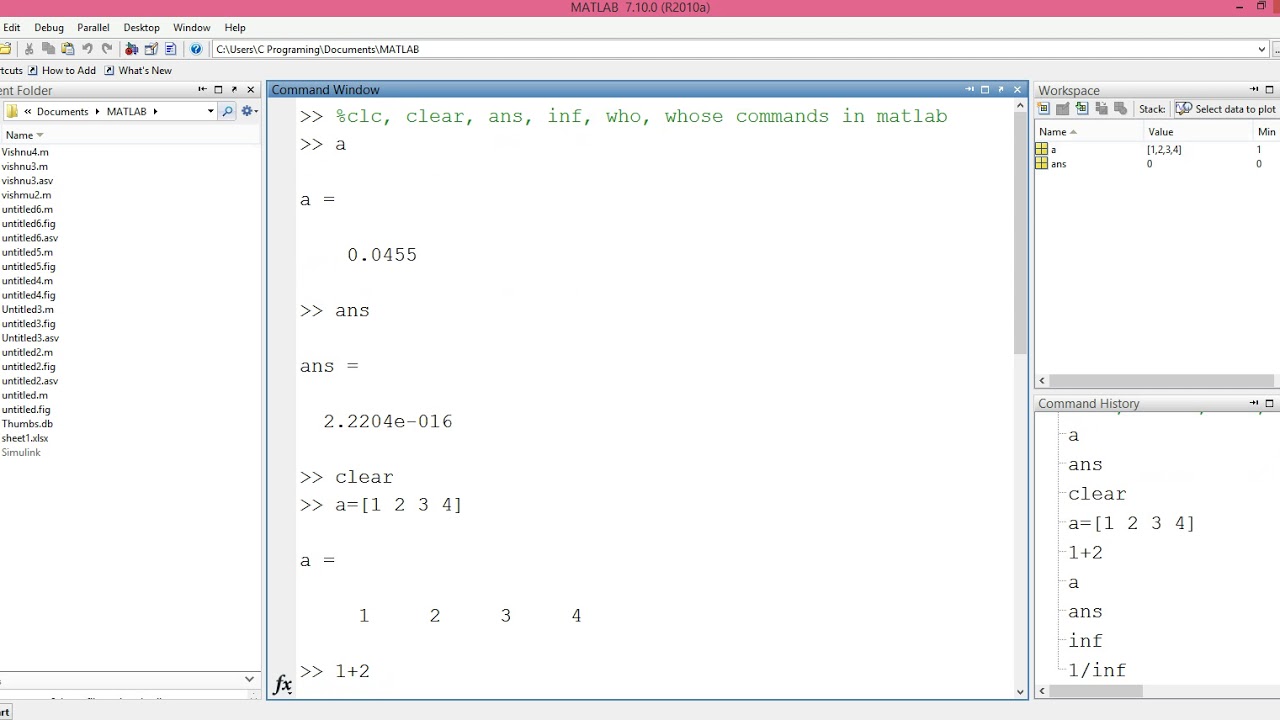Click the Copy icon in toolbar
1280x720 pixels.
pos(48,49)
